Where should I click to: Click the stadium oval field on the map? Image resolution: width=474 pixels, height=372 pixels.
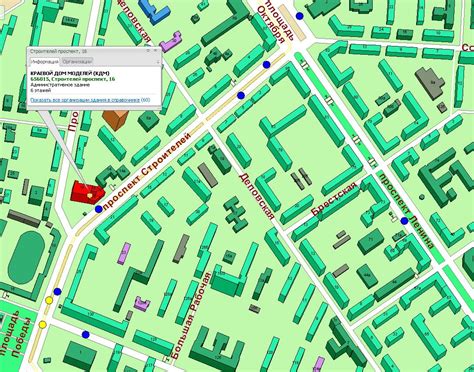[x=26, y=258]
